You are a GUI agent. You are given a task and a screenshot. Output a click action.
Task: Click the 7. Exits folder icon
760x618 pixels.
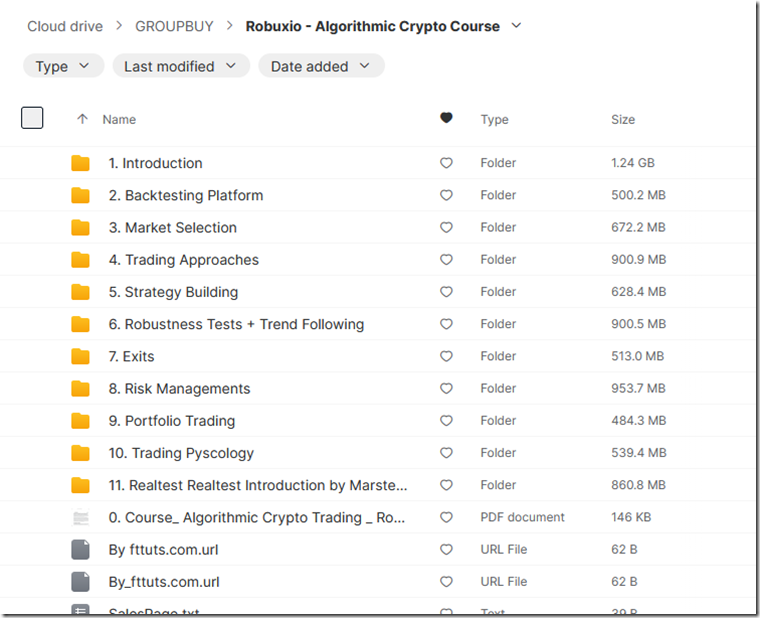(x=80, y=357)
